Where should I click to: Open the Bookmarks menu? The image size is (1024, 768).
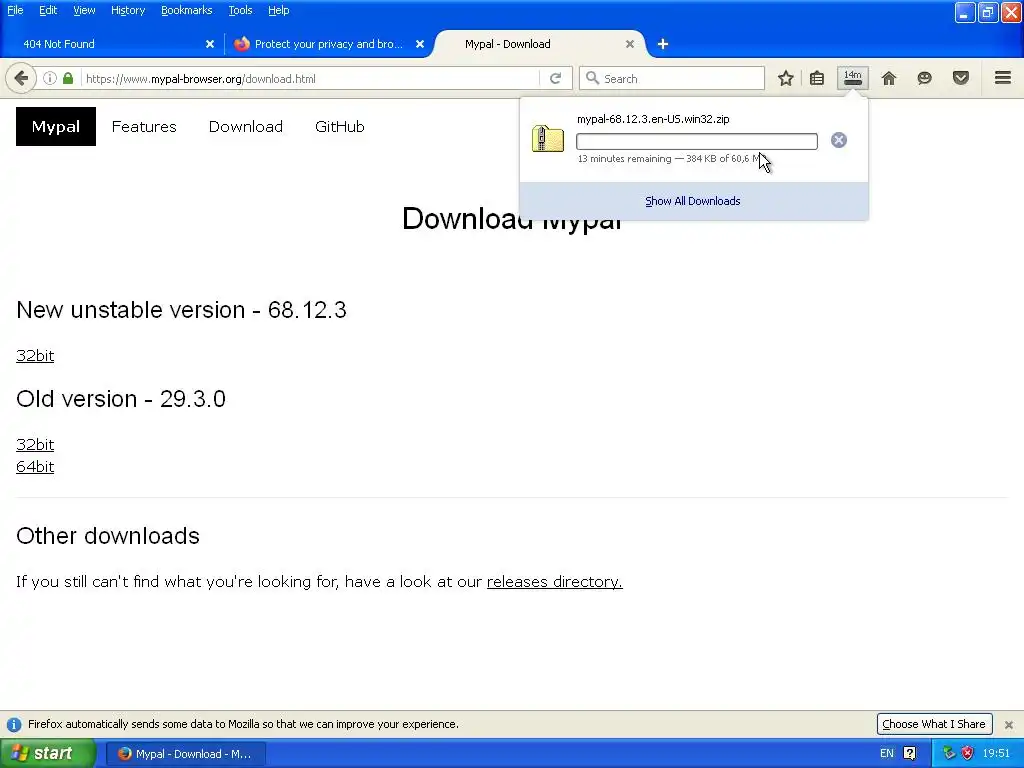click(x=187, y=10)
